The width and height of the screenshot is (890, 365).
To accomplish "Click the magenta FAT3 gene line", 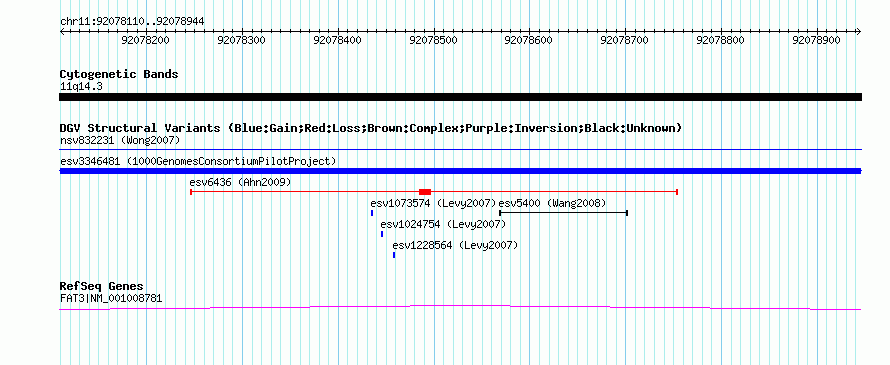I will pyautogui.click(x=460, y=307).
